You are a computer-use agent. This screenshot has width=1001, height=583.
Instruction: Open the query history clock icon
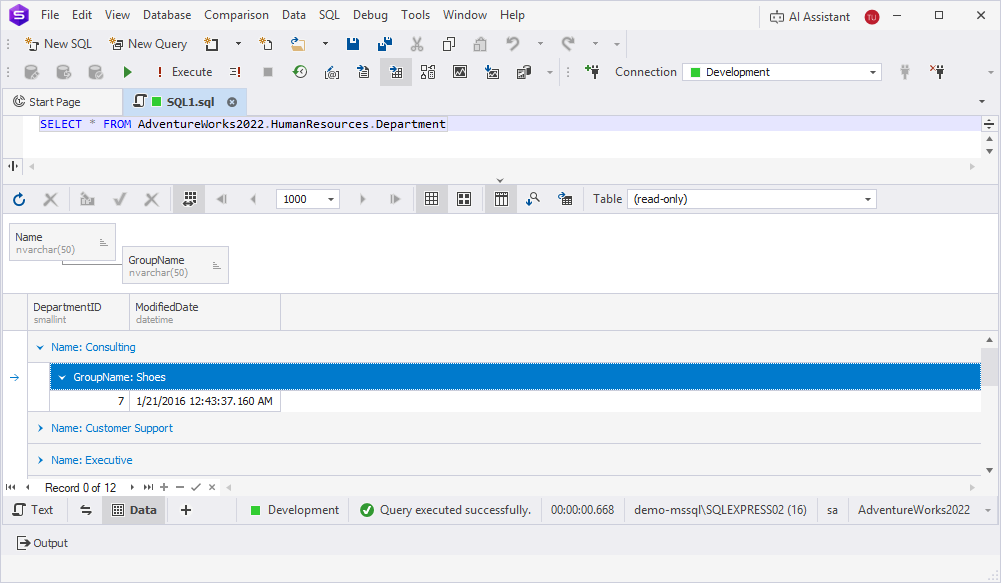coord(300,72)
